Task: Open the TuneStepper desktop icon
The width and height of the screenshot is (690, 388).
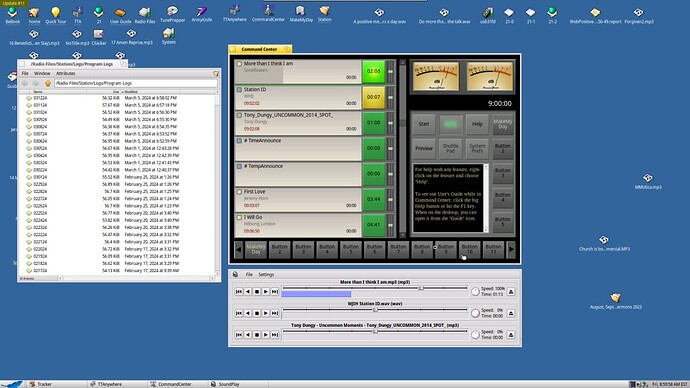Action: [172, 14]
